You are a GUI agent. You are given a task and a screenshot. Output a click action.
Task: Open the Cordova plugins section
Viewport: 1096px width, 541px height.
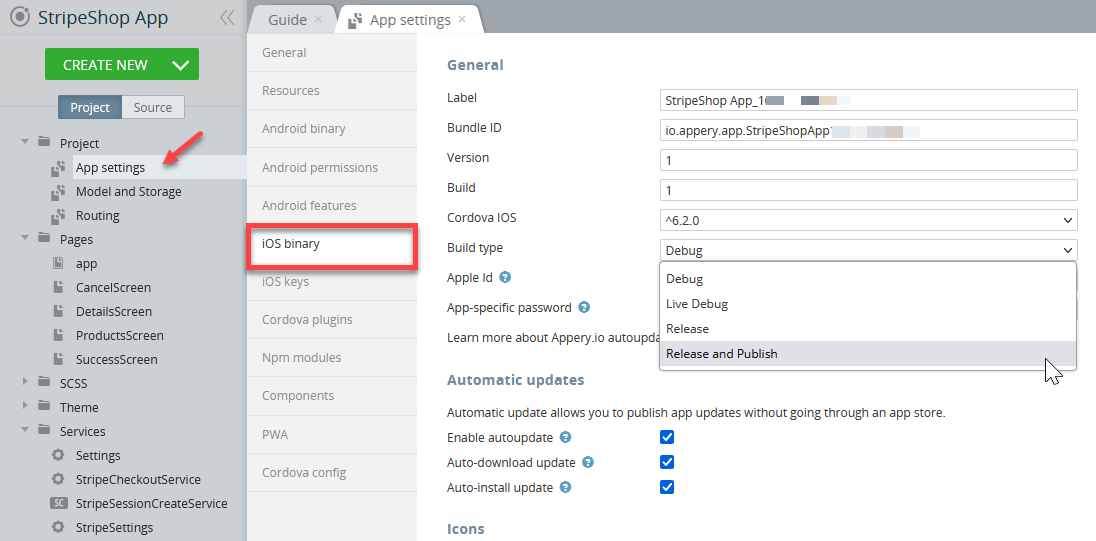click(x=332, y=319)
